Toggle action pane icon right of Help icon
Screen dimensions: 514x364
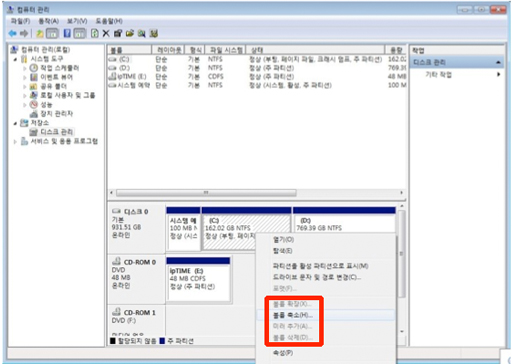[79, 33]
